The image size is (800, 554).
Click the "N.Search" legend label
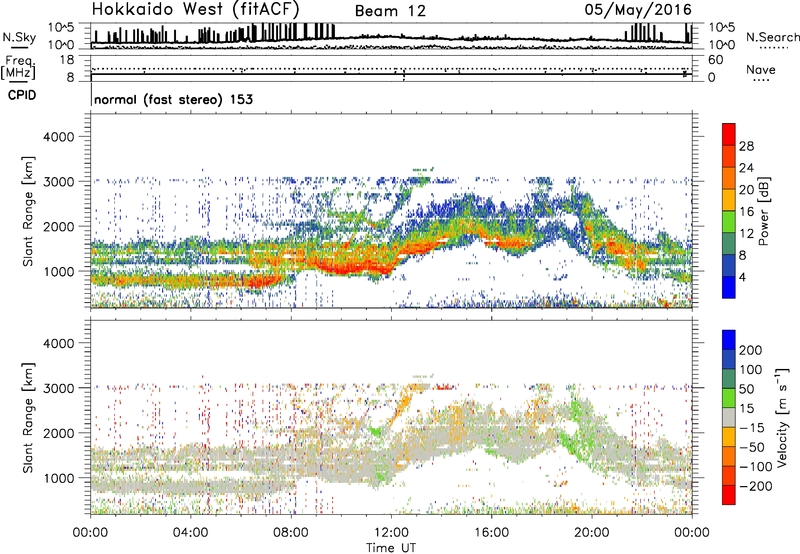click(x=772, y=37)
